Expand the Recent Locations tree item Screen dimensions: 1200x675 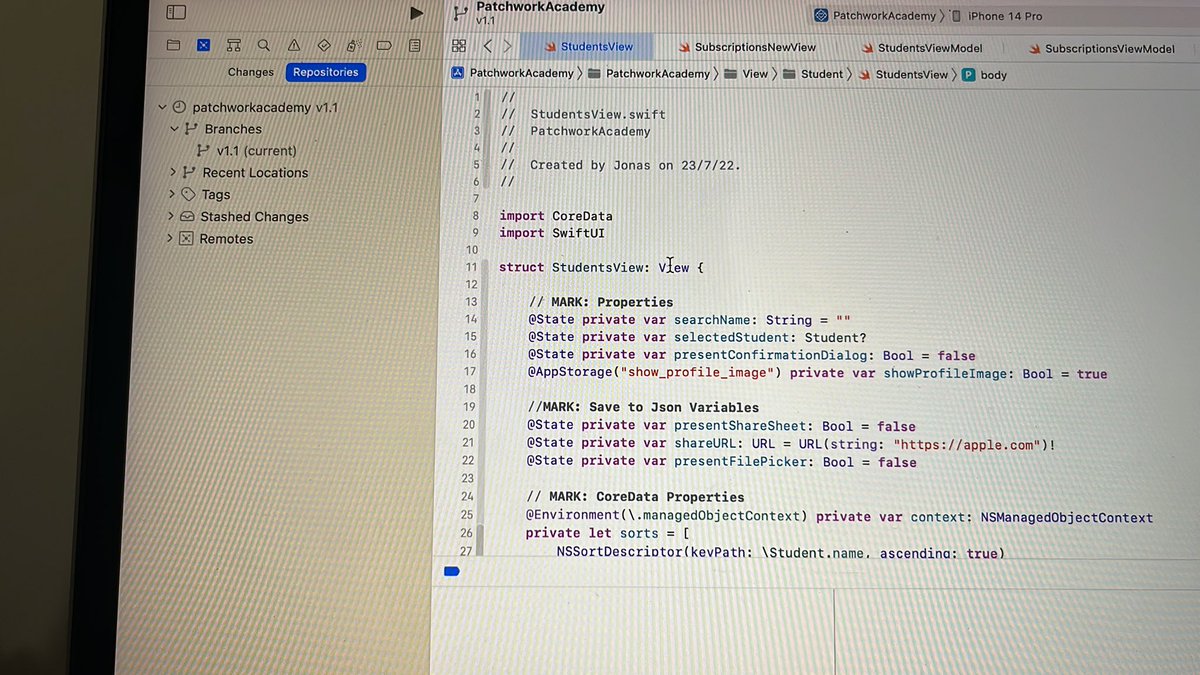pos(172,172)
